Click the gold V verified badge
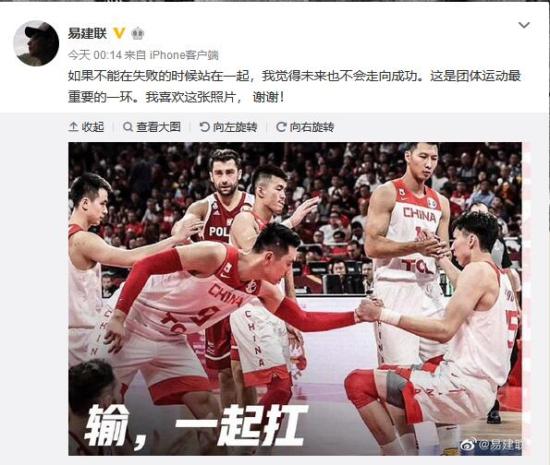Screen dimensions: 550x465 [119, 34]
